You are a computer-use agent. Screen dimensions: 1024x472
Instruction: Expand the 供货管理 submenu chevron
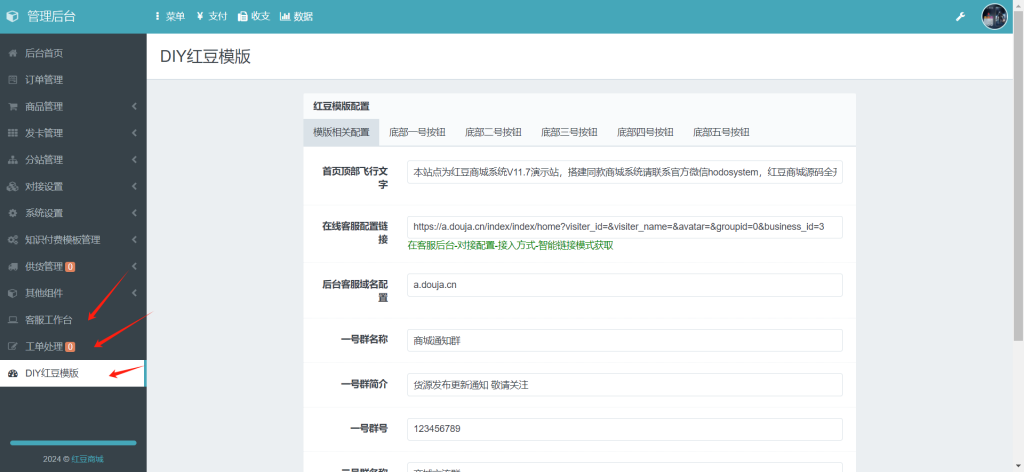134,266
